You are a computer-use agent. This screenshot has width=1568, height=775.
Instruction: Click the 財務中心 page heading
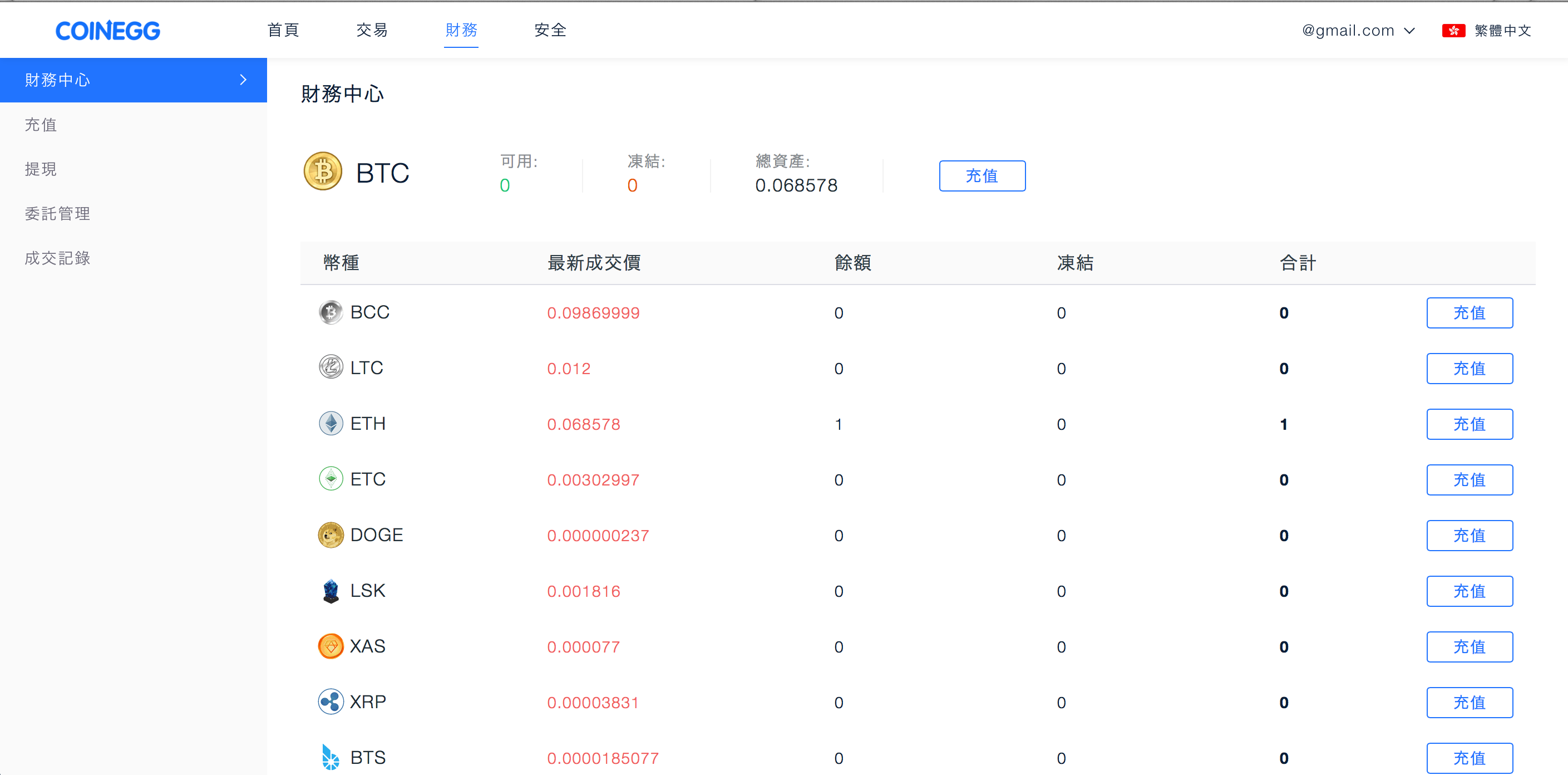(x=342, y=94)
